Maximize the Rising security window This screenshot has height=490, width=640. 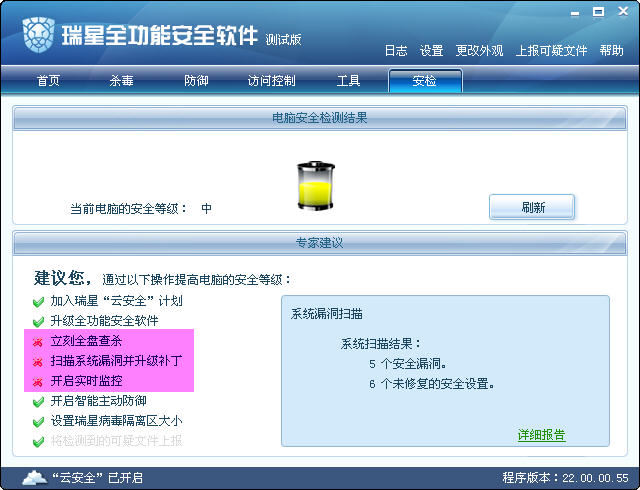click(x=598, y=12)
